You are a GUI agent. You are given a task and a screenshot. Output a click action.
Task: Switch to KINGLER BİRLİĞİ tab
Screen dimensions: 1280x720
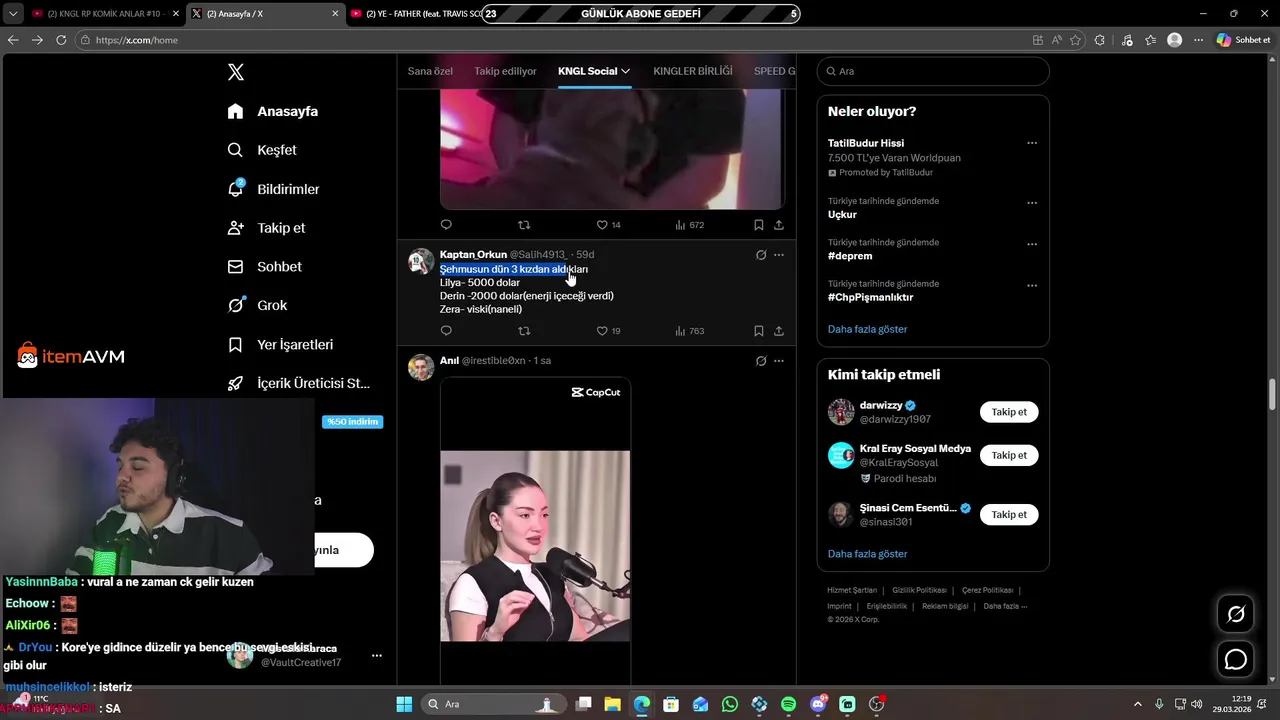(x=693, y=71)
